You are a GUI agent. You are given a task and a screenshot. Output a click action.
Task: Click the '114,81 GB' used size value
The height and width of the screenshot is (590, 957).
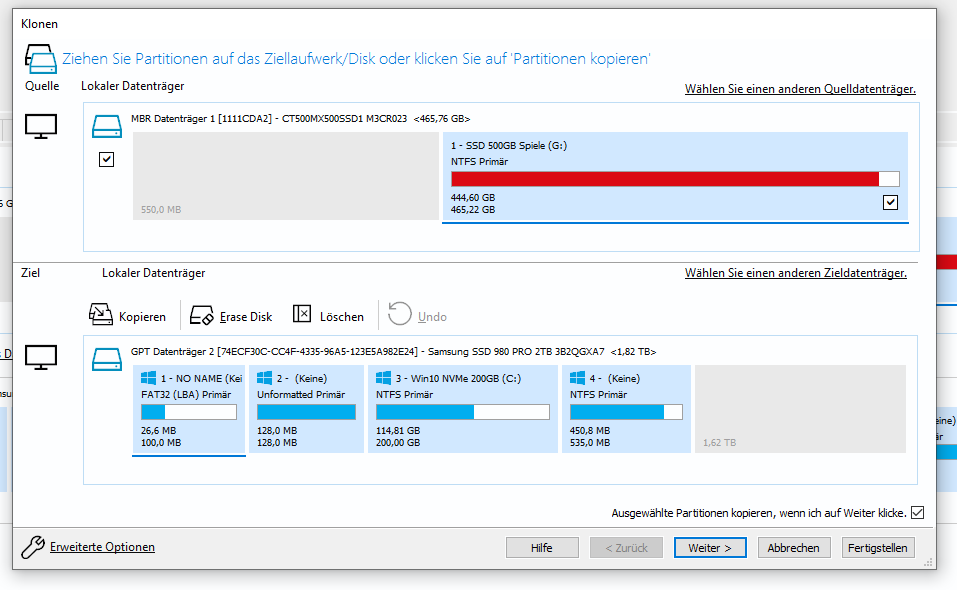[398, 431]
